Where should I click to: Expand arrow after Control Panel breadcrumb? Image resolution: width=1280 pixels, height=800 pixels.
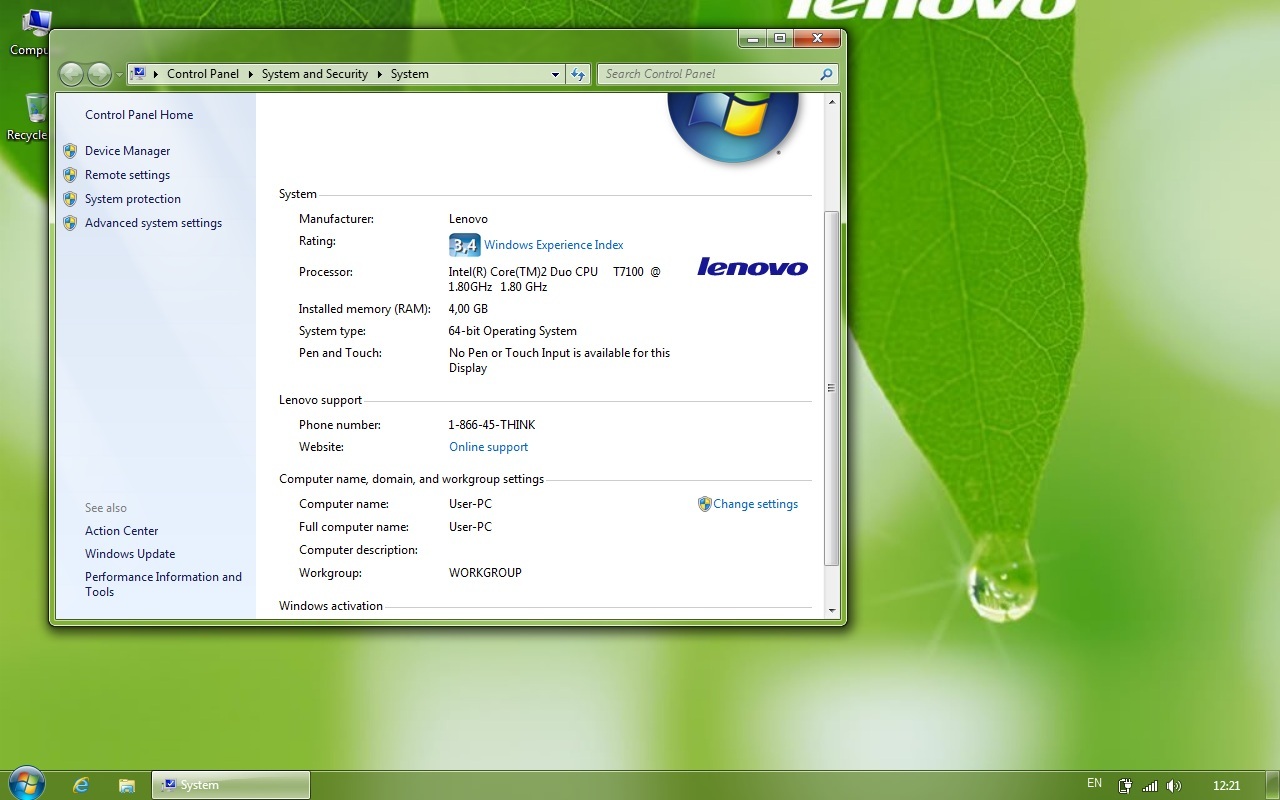point(250,74)
